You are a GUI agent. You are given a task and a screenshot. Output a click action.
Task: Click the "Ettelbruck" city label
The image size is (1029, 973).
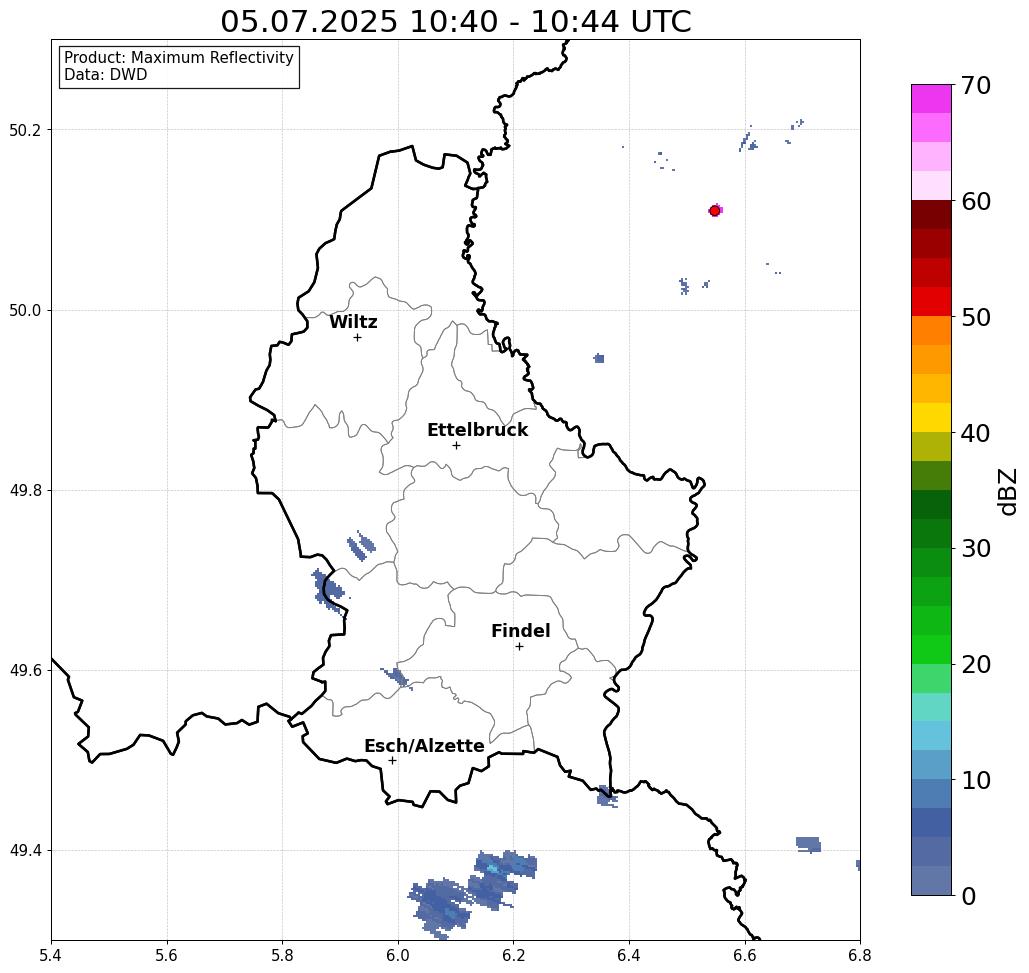click(477, 430)
